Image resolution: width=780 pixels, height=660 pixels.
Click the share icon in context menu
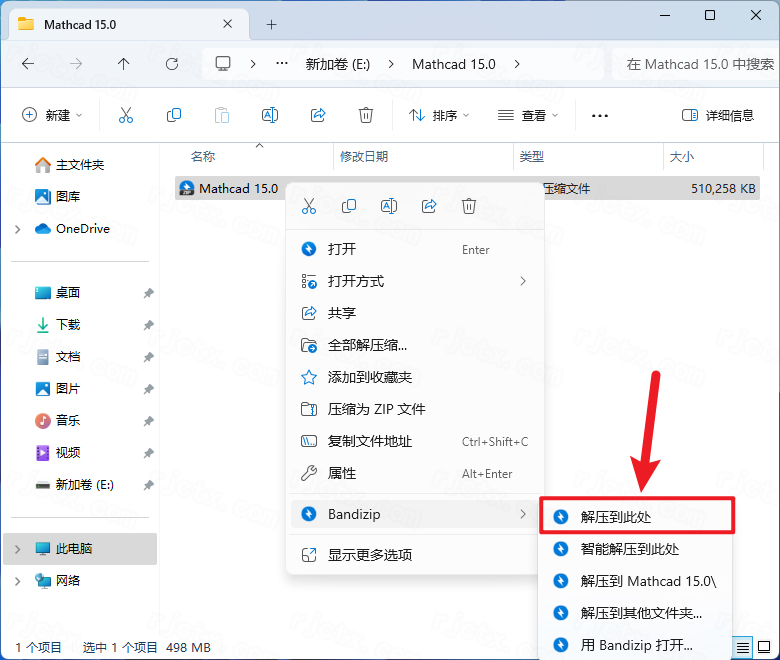[x=429, y=206]
